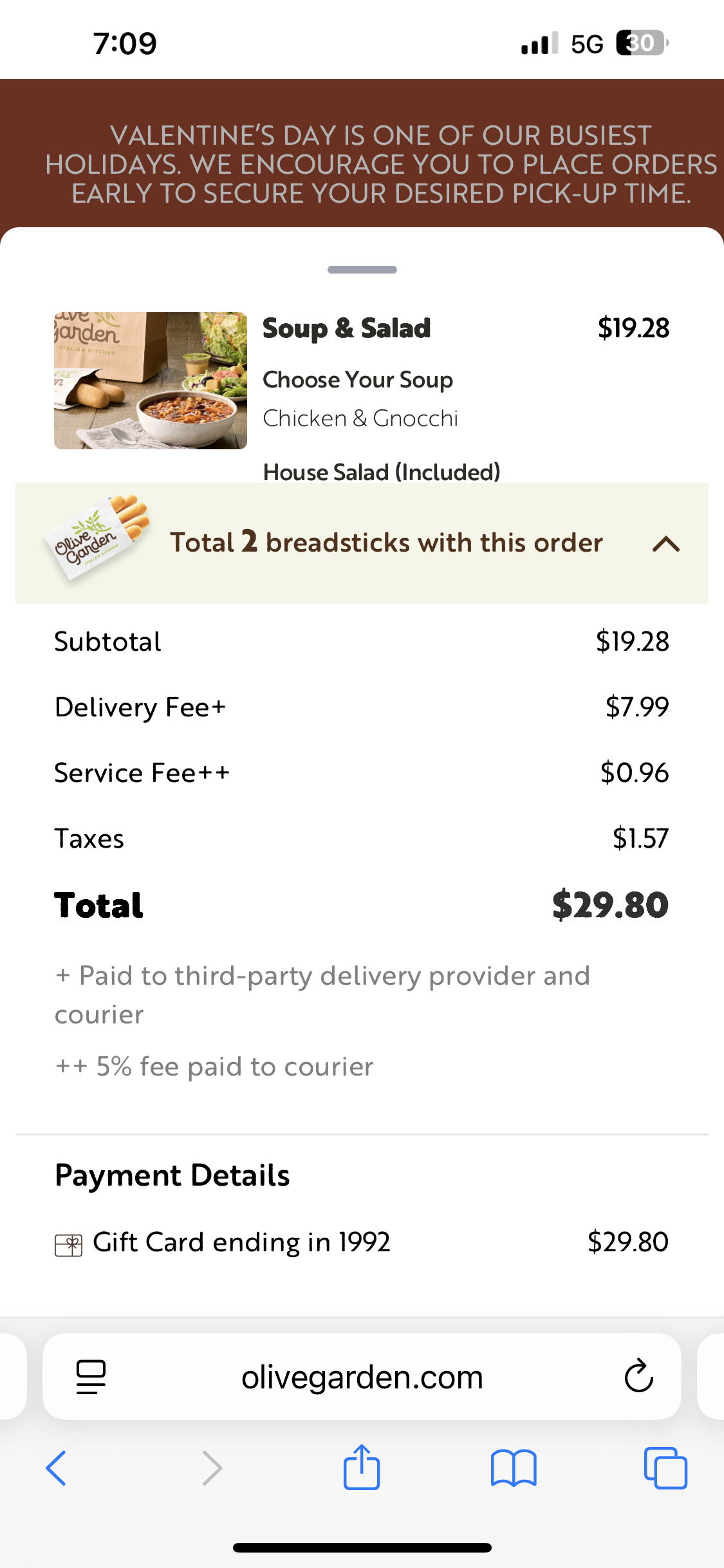Tap the Valentine's Day notice banner
724x1568 pixels.
point(381,164)
